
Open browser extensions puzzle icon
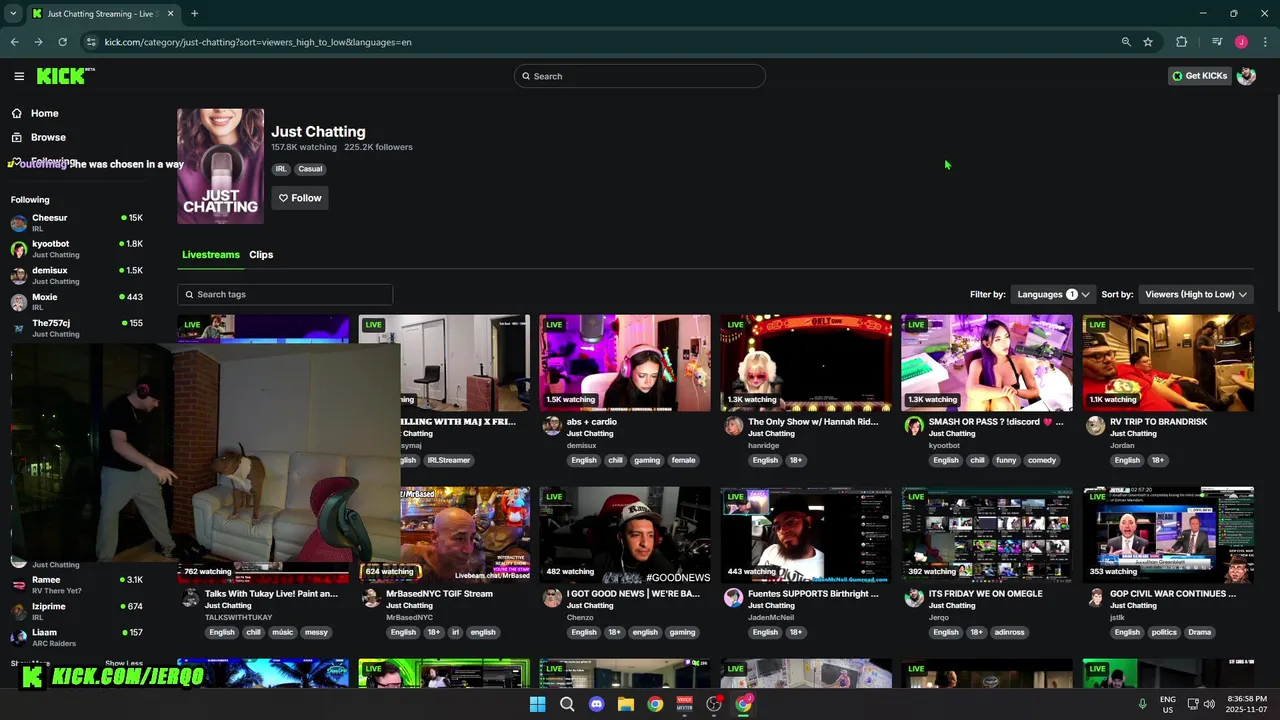click(x=1182, y=42)
